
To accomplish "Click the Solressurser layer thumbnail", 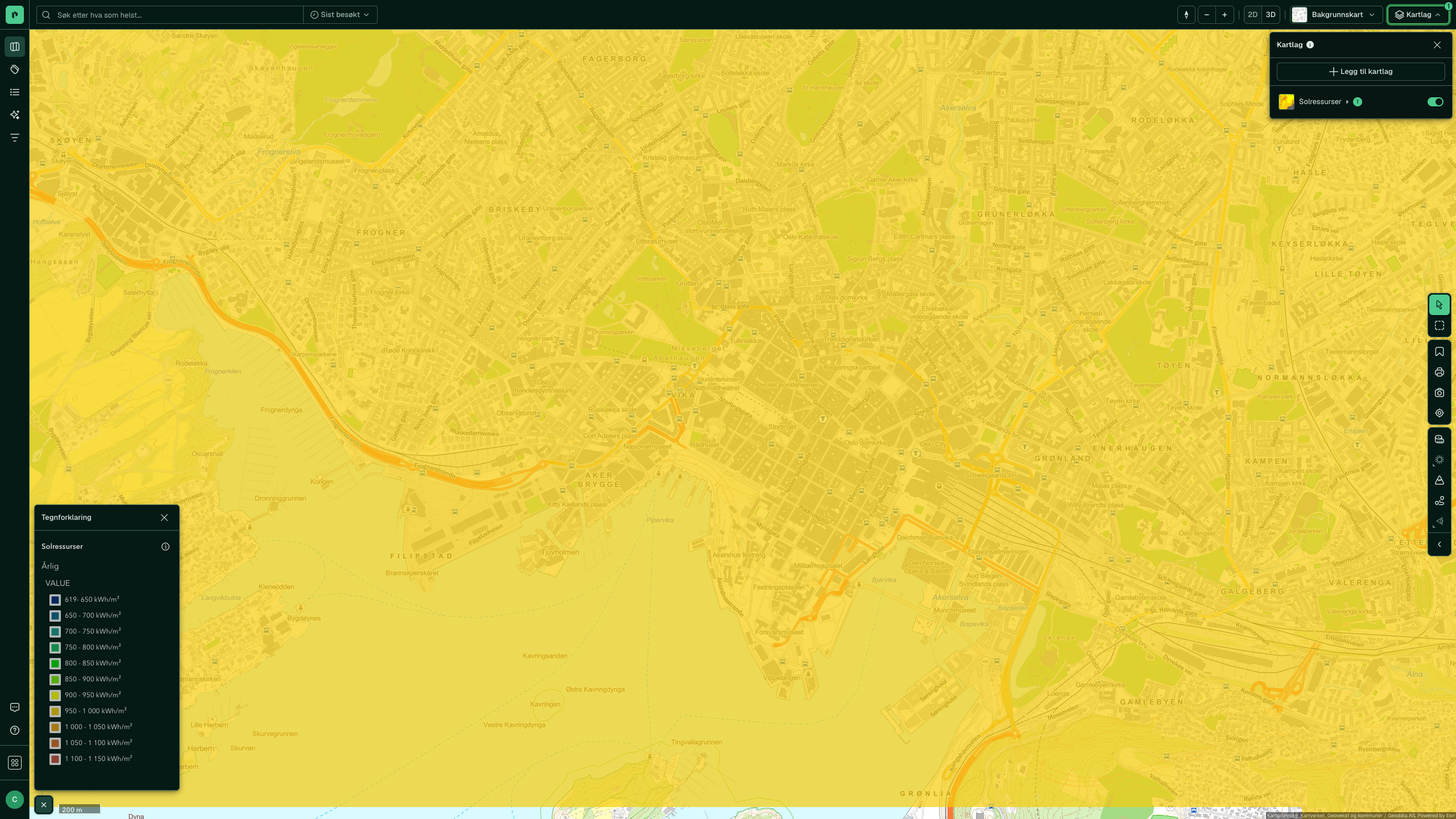I will tap(1287, 102).
